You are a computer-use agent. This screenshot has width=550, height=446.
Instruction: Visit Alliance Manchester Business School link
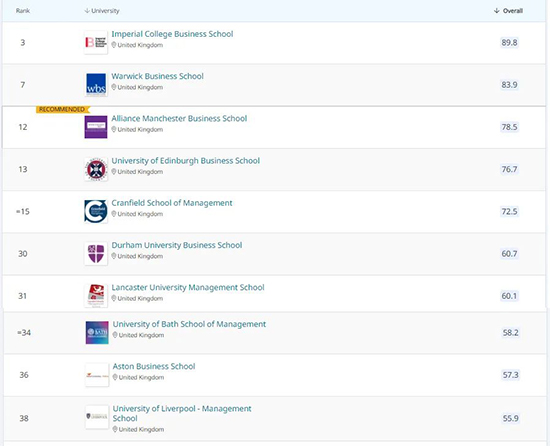[x=179, y=119]
